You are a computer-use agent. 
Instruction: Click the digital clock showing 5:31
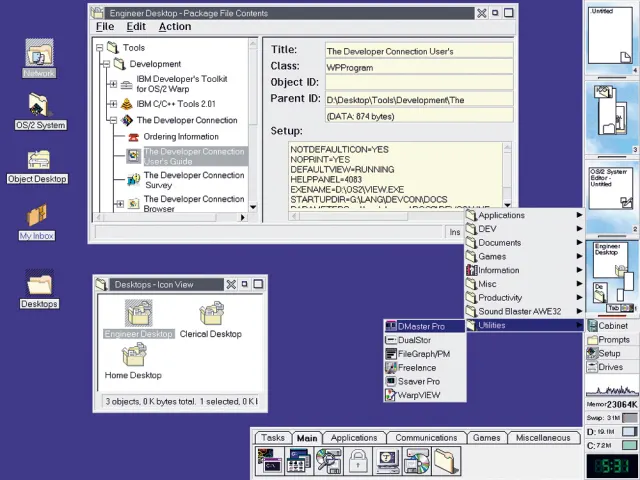(x=611, y=465)
